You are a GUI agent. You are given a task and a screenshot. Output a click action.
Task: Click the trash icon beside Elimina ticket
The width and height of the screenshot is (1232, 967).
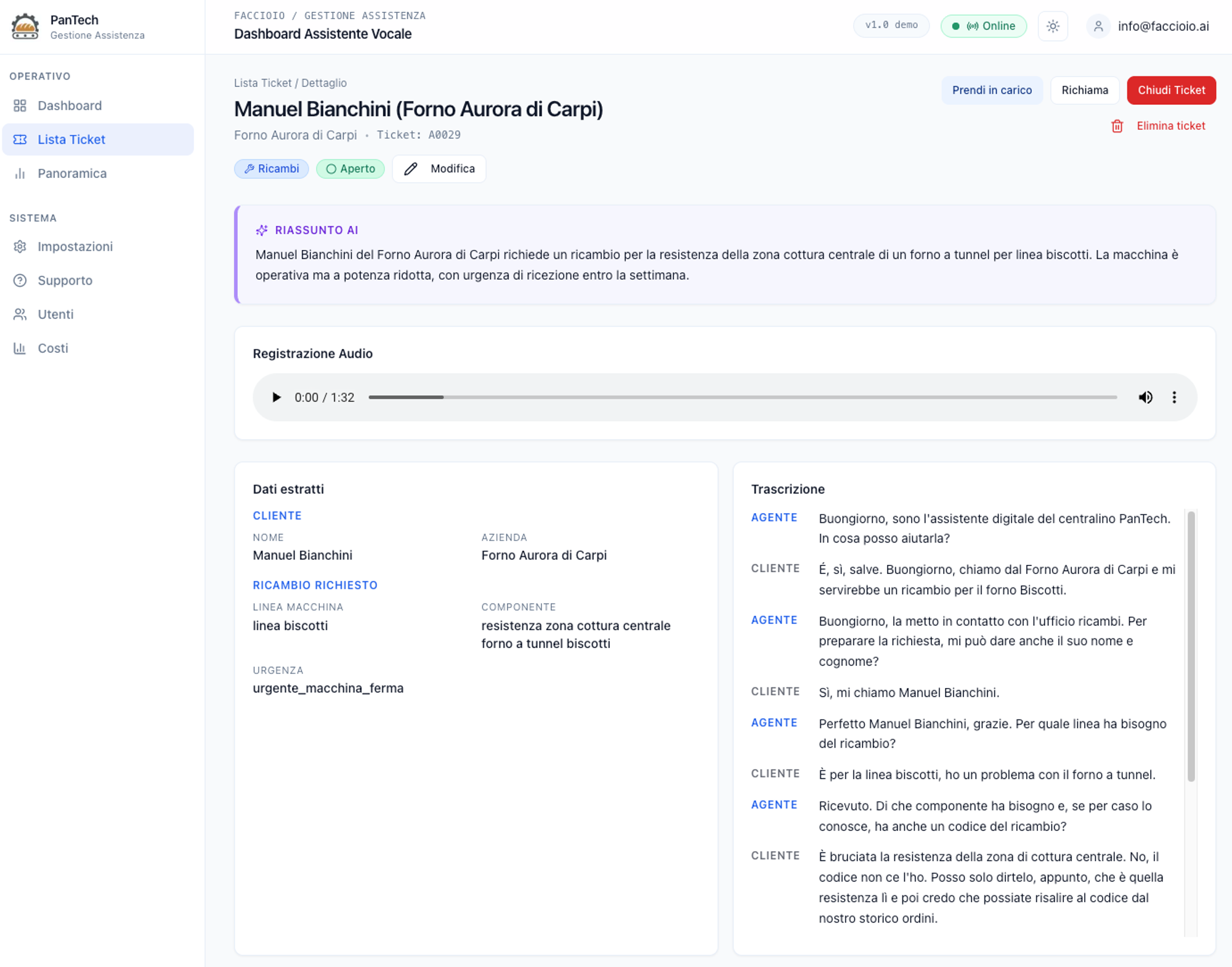click(1117, 126)
